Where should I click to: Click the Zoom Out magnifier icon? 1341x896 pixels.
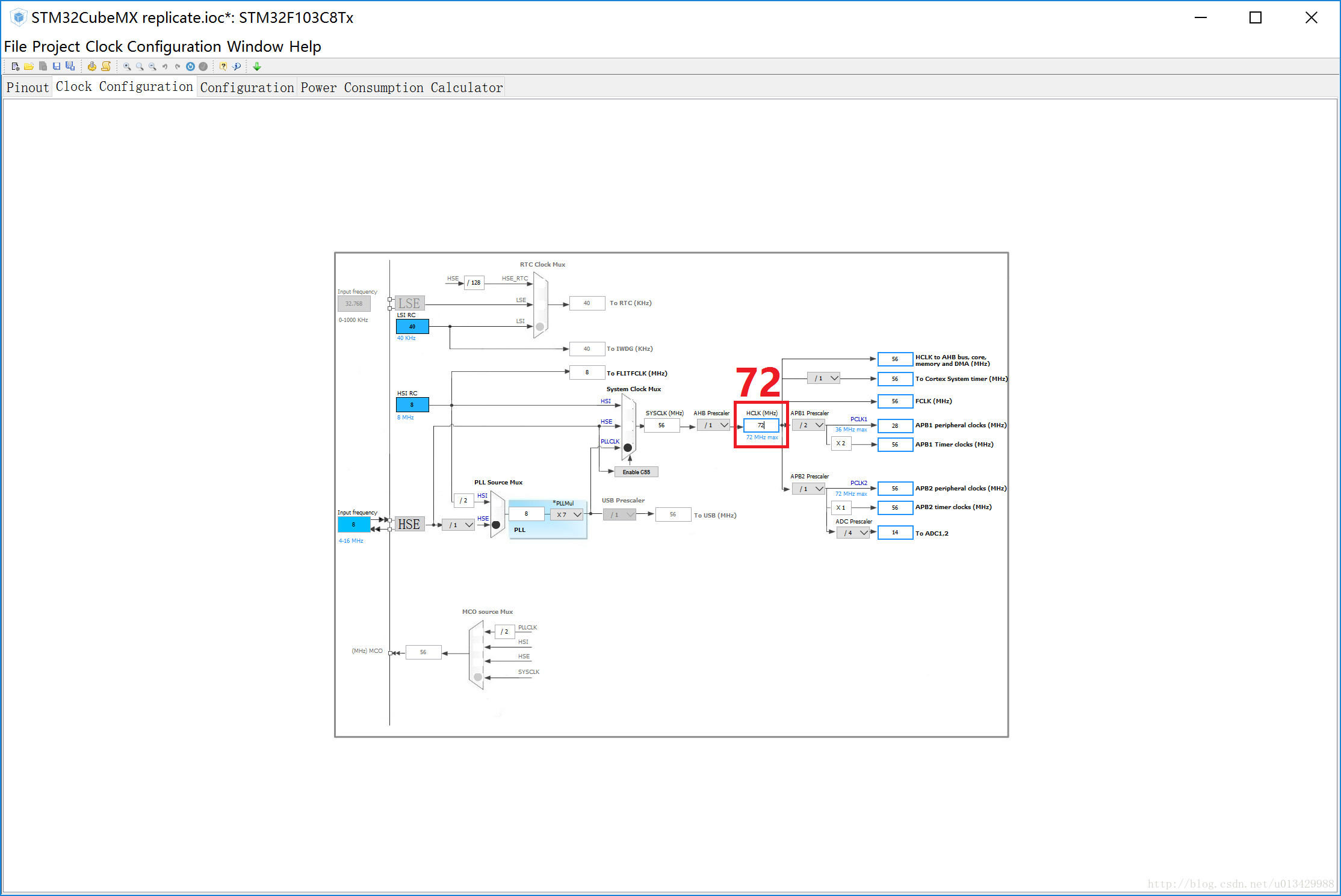click(152, 66)
